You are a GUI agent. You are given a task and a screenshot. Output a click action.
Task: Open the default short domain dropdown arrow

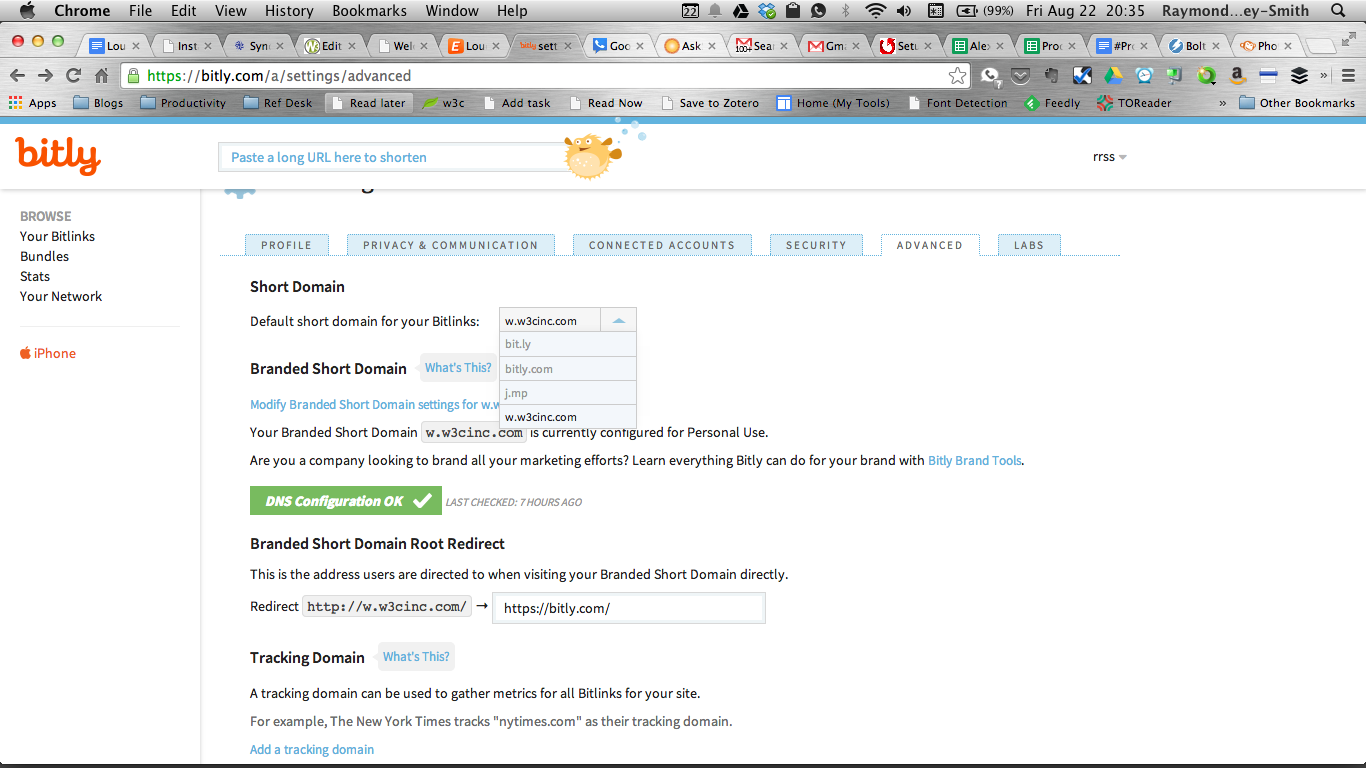[x=618, y=321]
